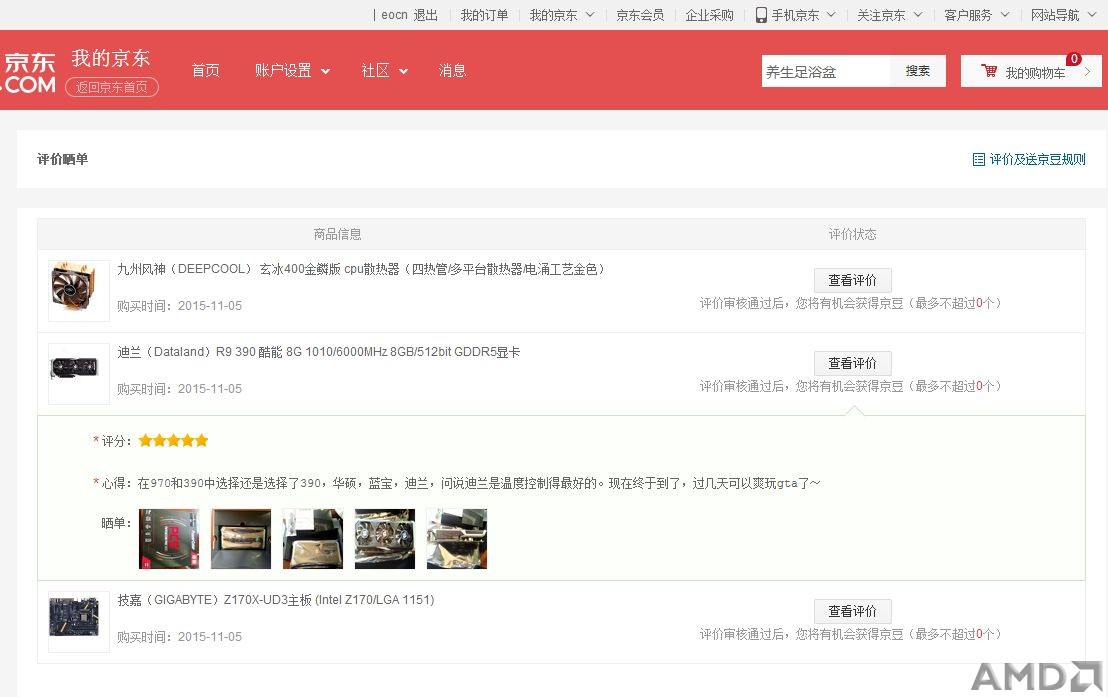Open 企业采购 in top bar
The height and width of the screenshot is (697, 1108).
(x=709, y=15)
